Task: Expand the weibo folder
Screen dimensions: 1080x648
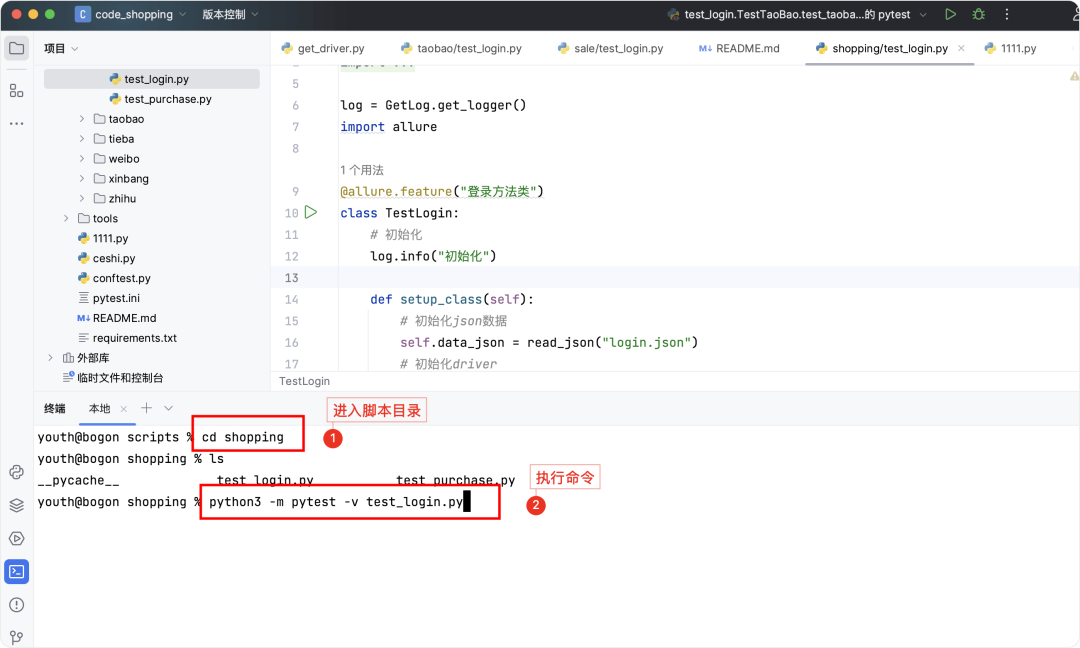Action: (x=82, y=159)
